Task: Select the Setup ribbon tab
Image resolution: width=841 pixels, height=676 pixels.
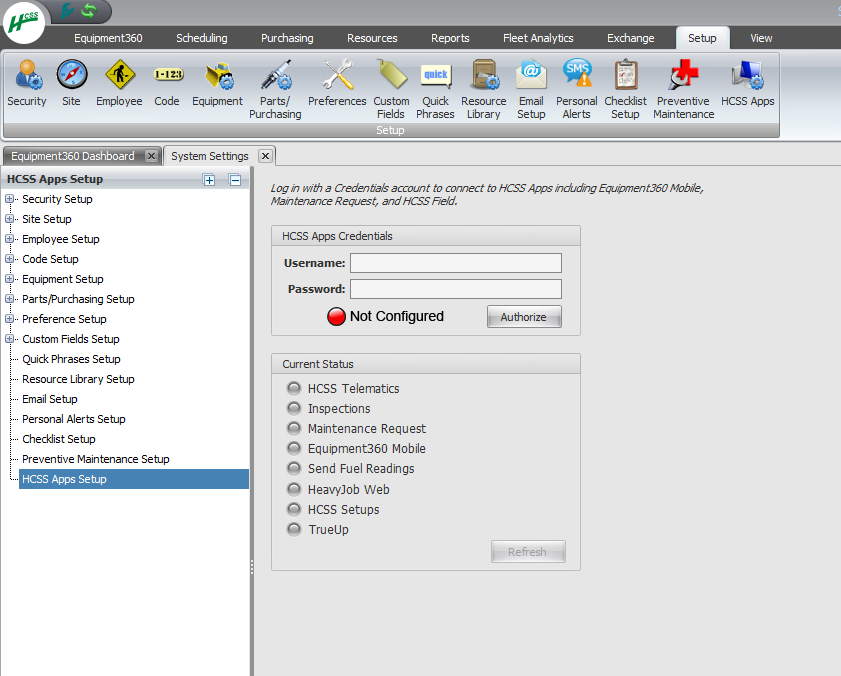Action: tap(702, 38)
